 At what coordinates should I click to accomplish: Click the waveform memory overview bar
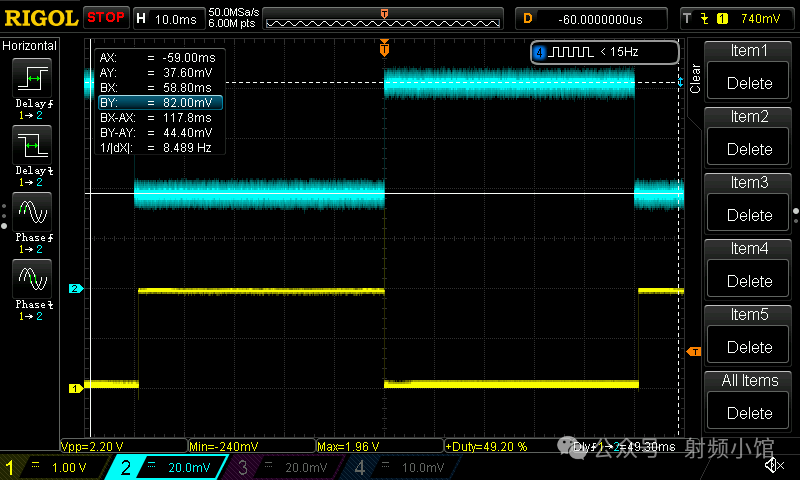pyautogui.click(x=384, y=19)
